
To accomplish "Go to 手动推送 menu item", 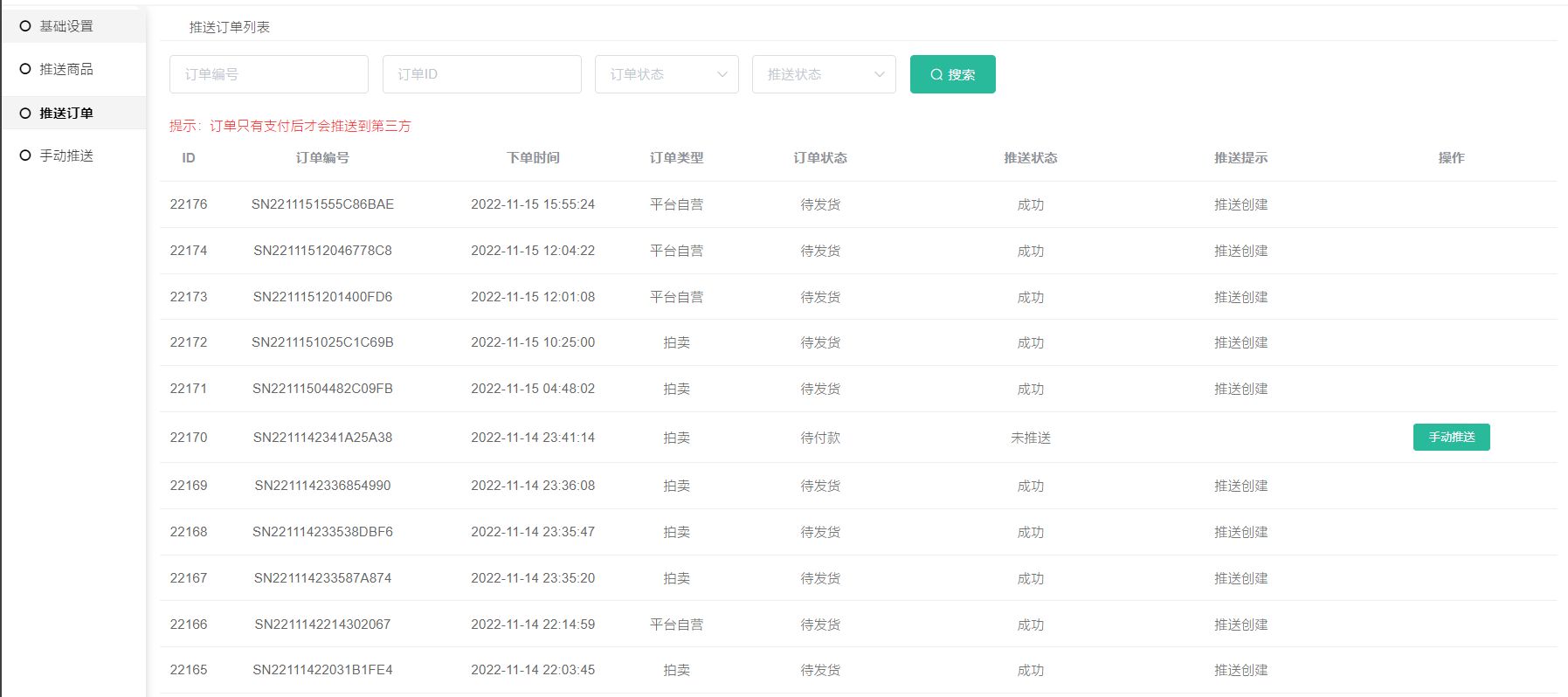I will pyautogui.click(x=66, y=155).
